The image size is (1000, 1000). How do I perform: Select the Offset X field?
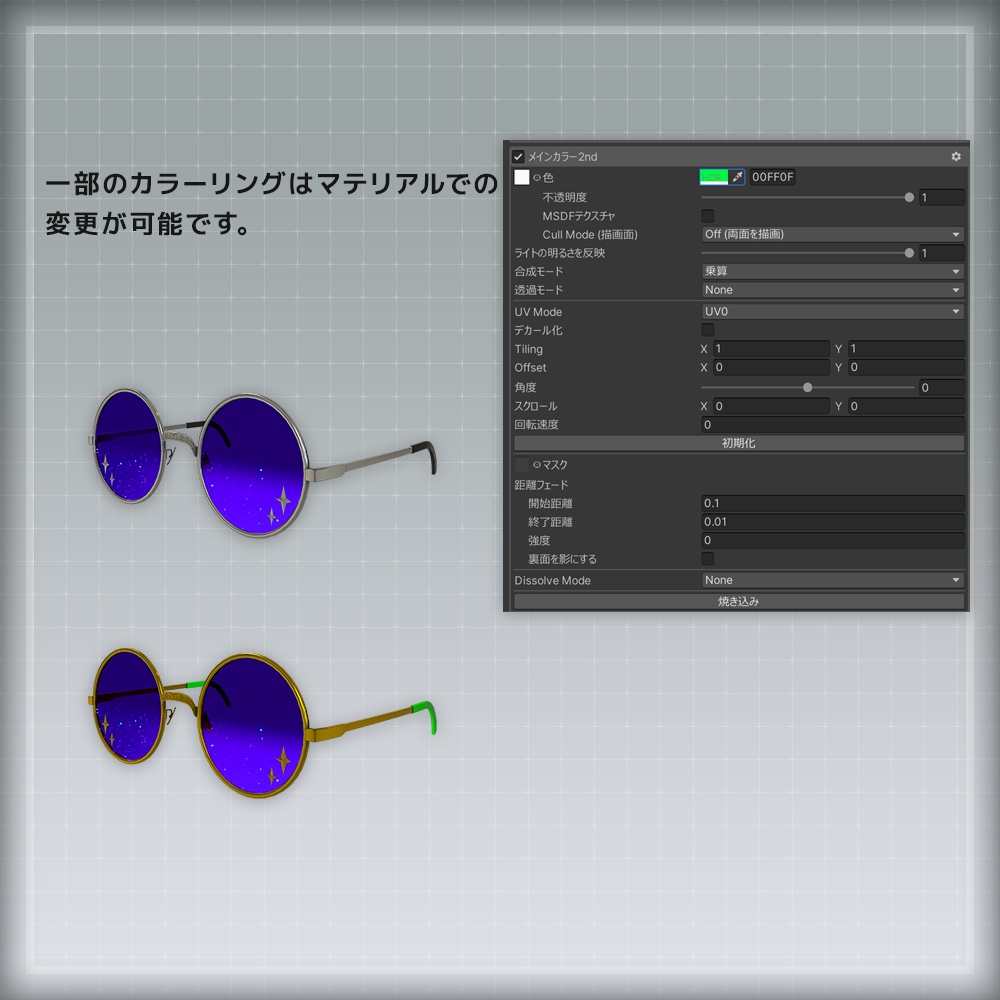[x=770, y=367]
